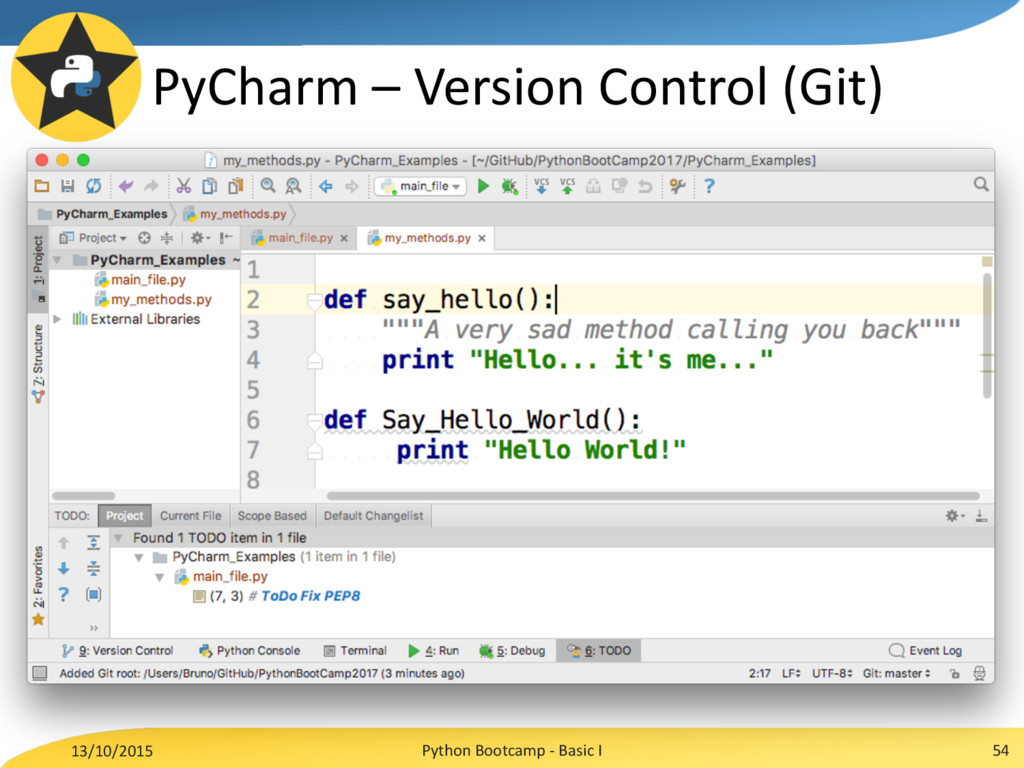The width and height of the screenshot is (1024, 768).
Task: Click Collapse All icon in Project panel
Action: coord(167,238)
